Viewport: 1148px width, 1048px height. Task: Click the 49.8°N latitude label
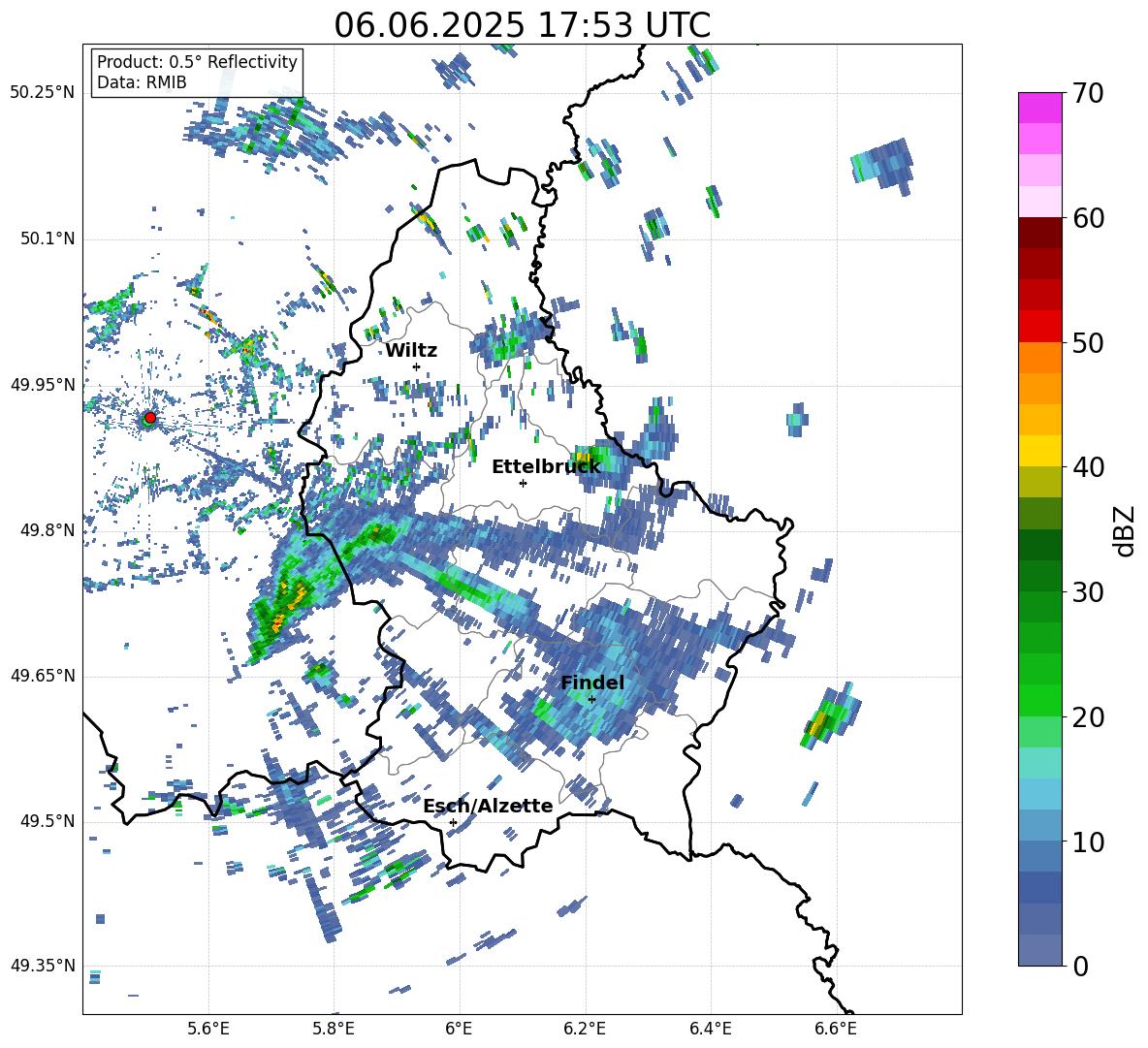48,530
